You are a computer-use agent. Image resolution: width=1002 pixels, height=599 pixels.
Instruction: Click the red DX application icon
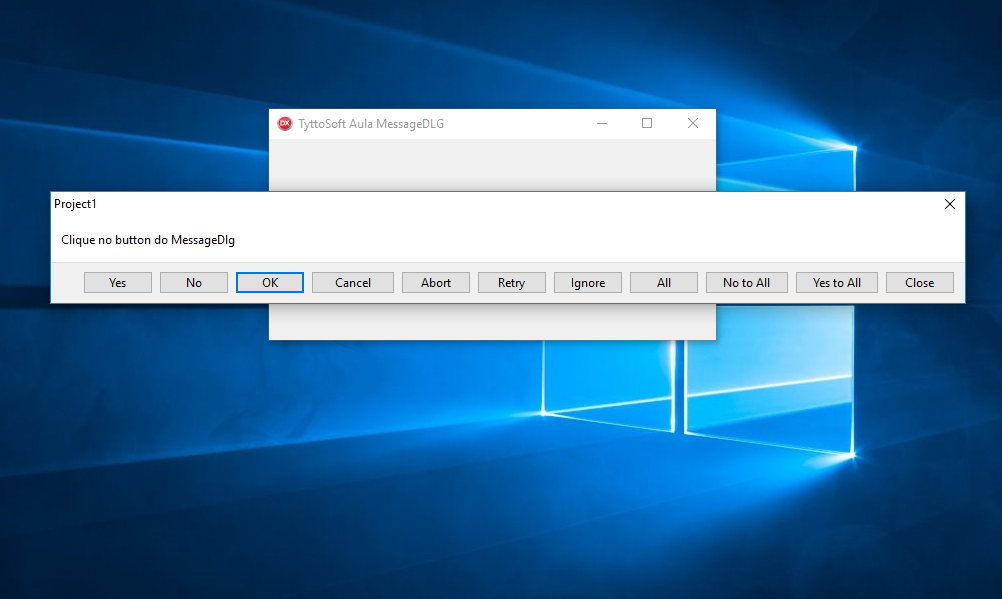(285, 124)
